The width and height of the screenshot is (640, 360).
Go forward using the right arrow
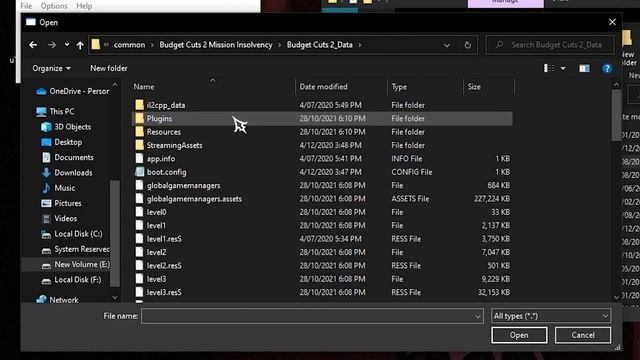click(52, 45)
